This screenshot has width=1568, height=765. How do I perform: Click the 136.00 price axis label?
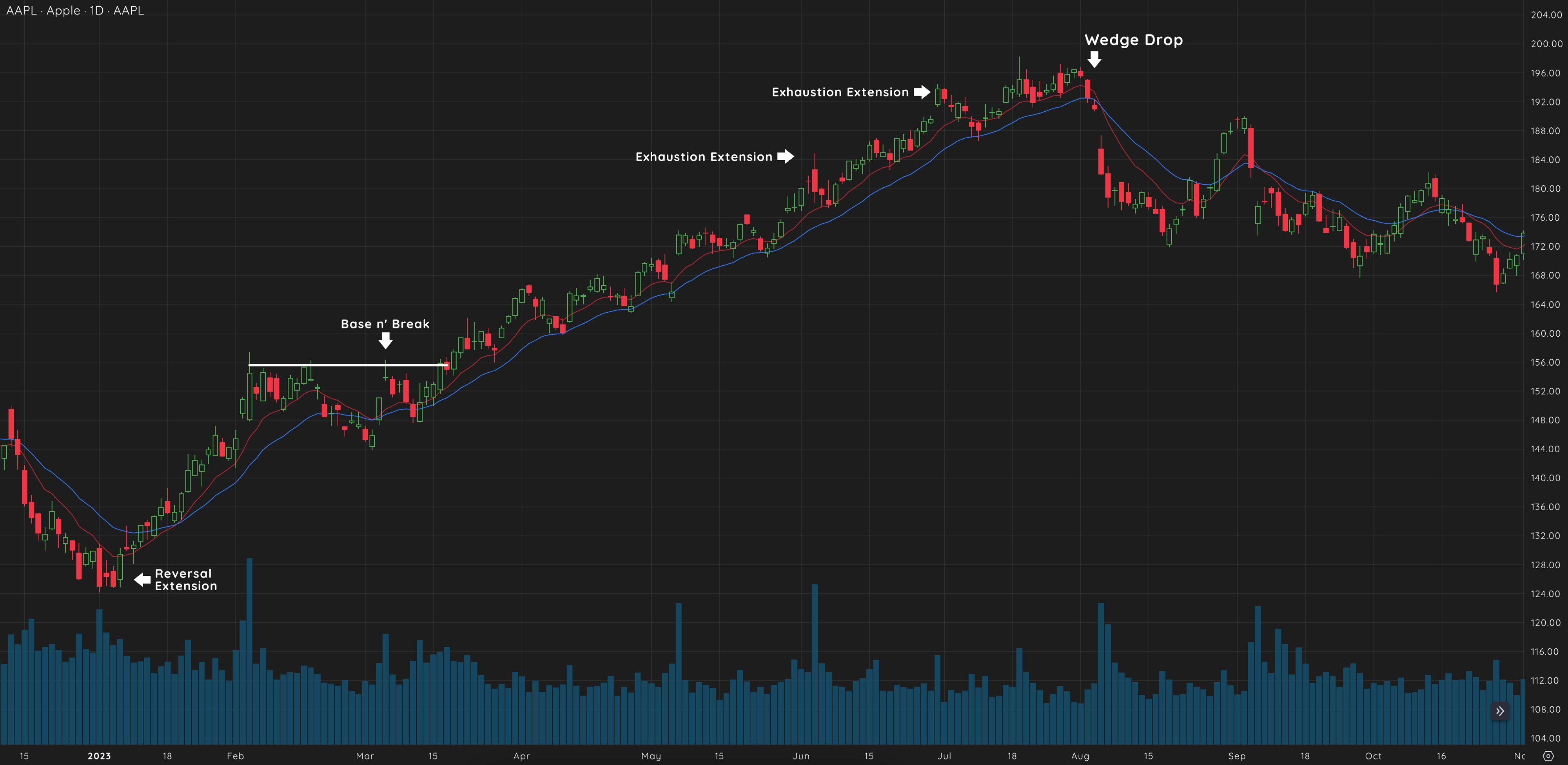[x=1546, y=507]
